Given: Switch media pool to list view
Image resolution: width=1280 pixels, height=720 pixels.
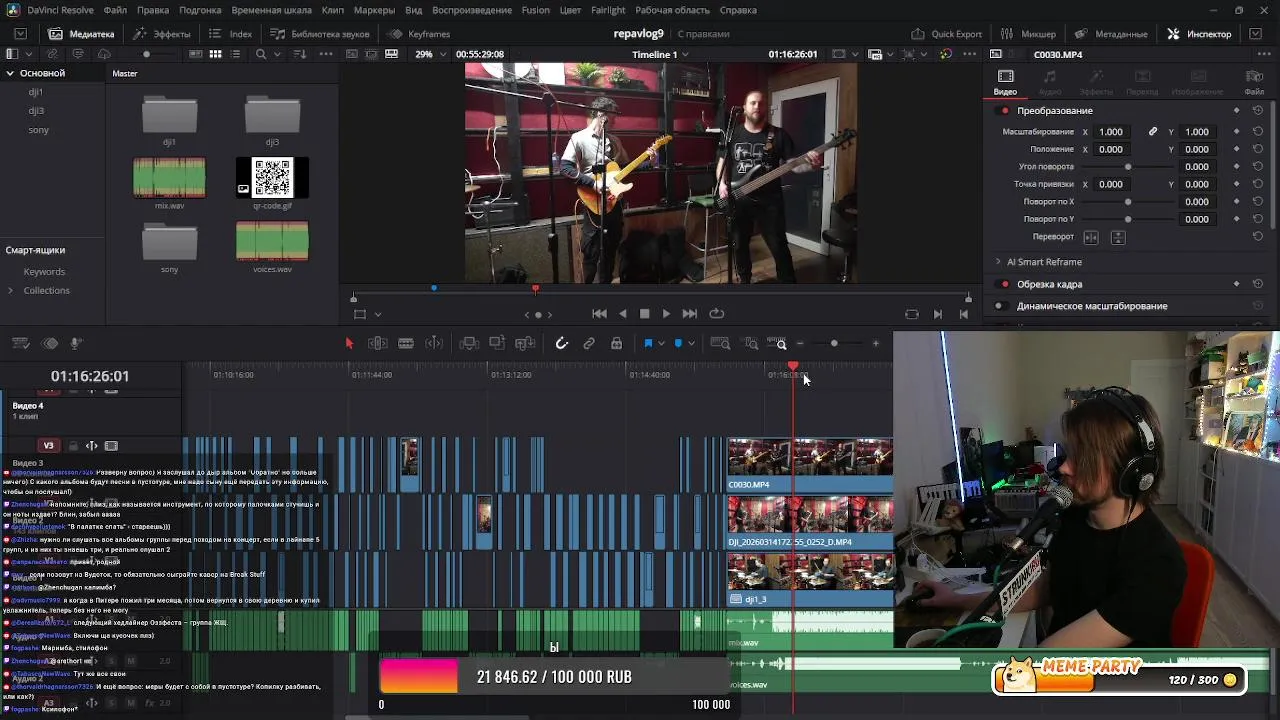Looking at the screenshot, I should (237, 54).
